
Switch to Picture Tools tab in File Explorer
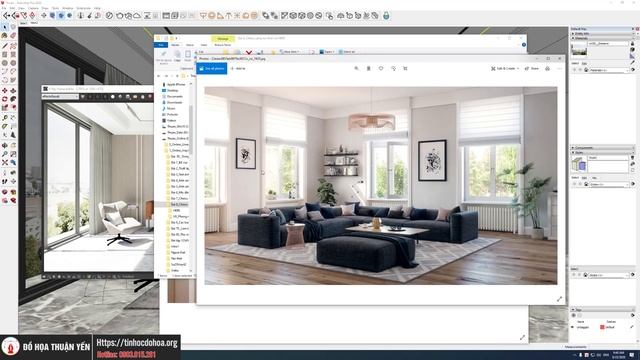(x=223, y=45)
